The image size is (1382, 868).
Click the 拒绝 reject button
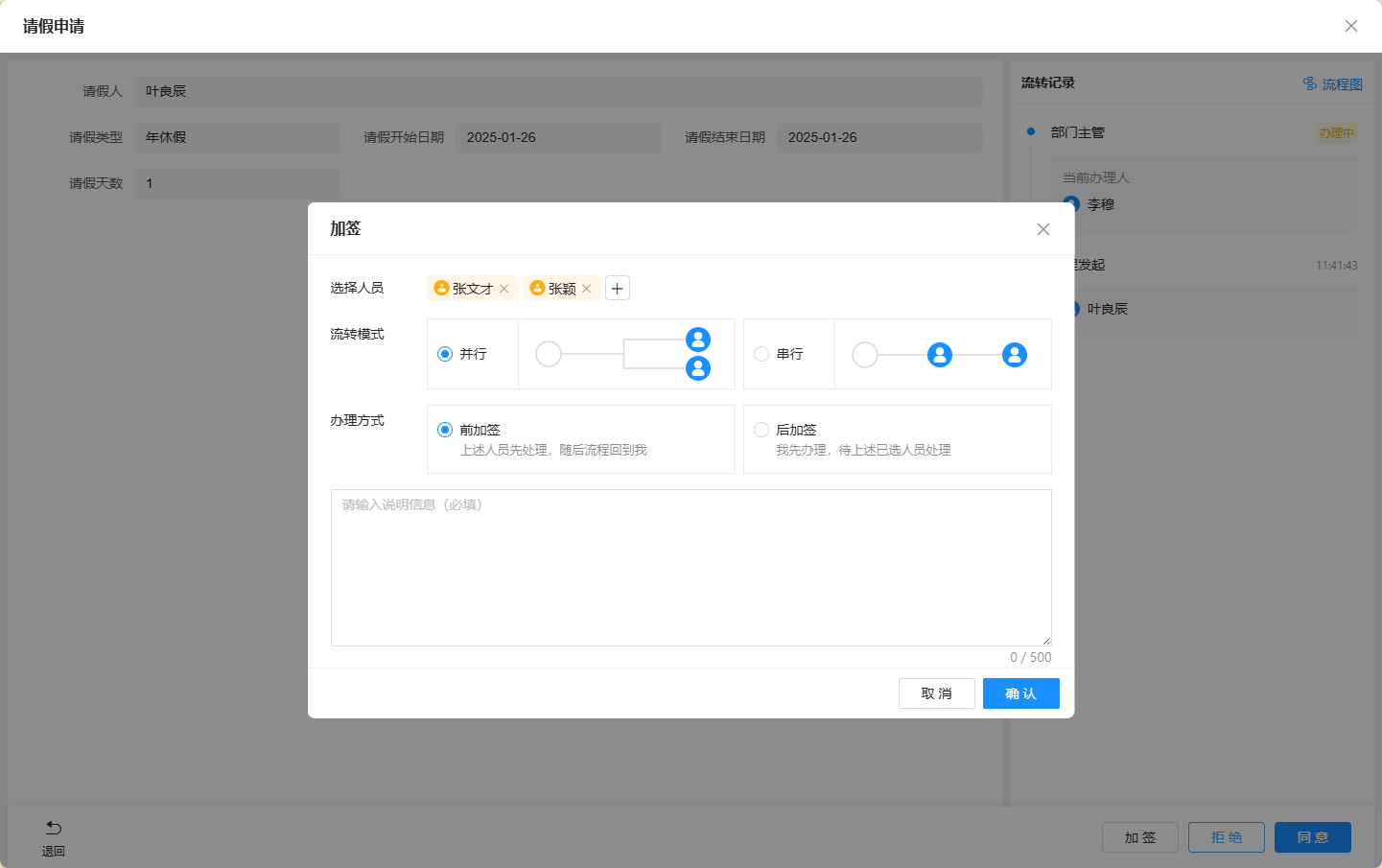[1226, 837]
